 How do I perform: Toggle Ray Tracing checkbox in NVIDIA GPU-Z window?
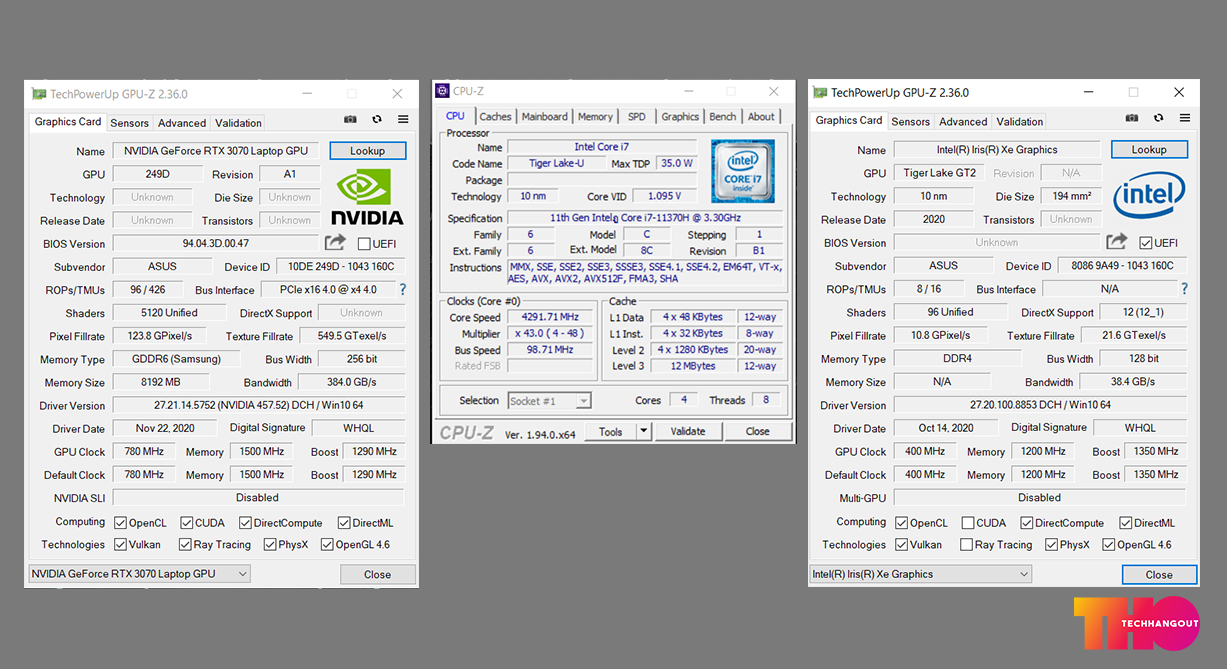(x=185, y=545)
